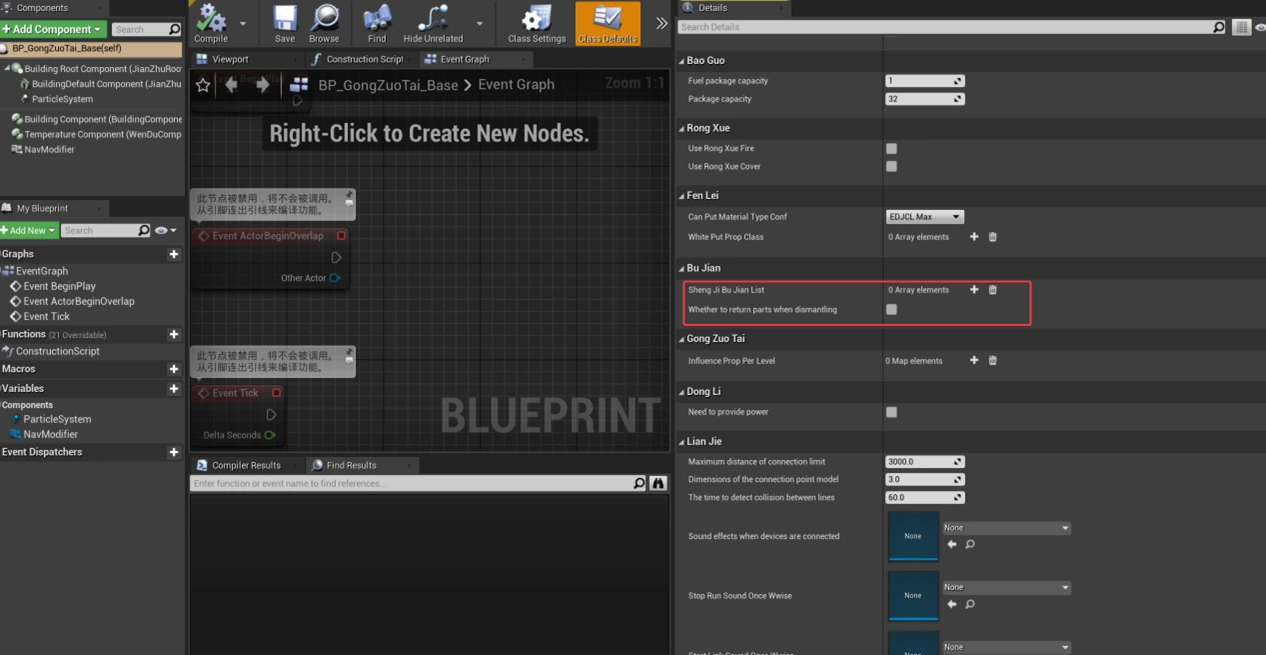Open Add Component dropdown
This screenshot has height=655, width=1266.
click(53, 29)
